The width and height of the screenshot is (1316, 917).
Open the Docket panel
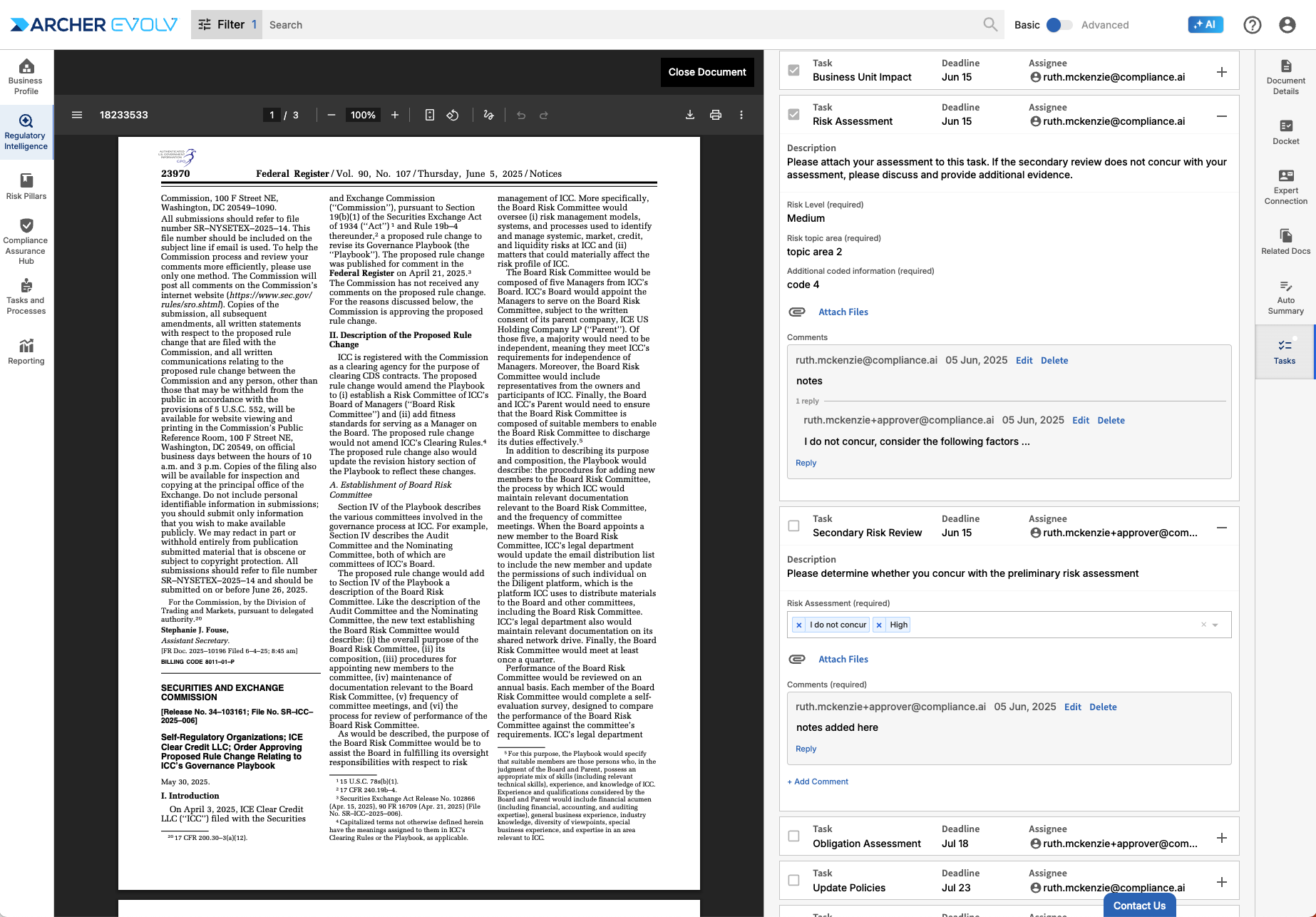click(x=1285, y=132)
